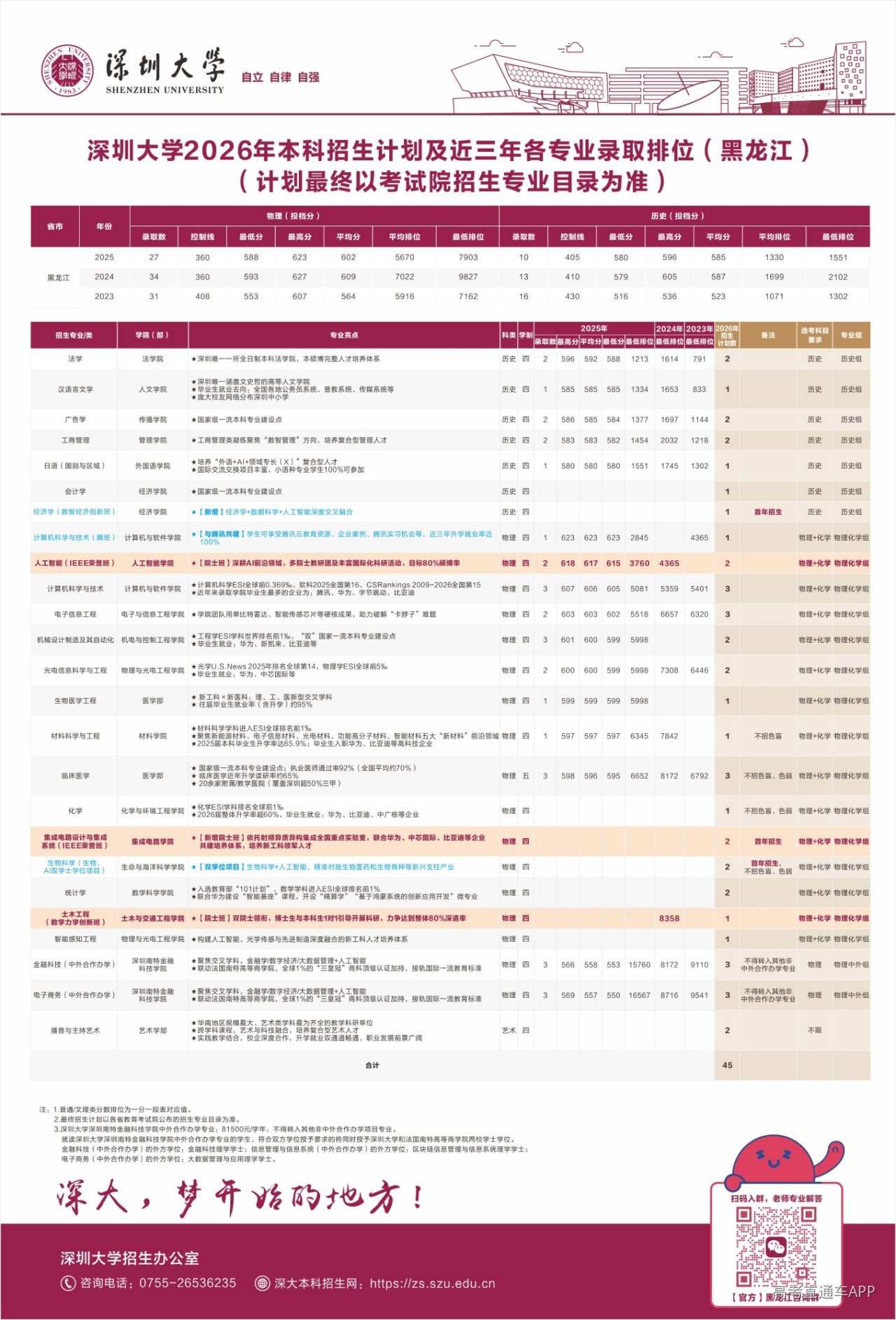Screen dimensions: 896x1320
Task: Click the 备注 column header
Action: (x=768, y=335)
